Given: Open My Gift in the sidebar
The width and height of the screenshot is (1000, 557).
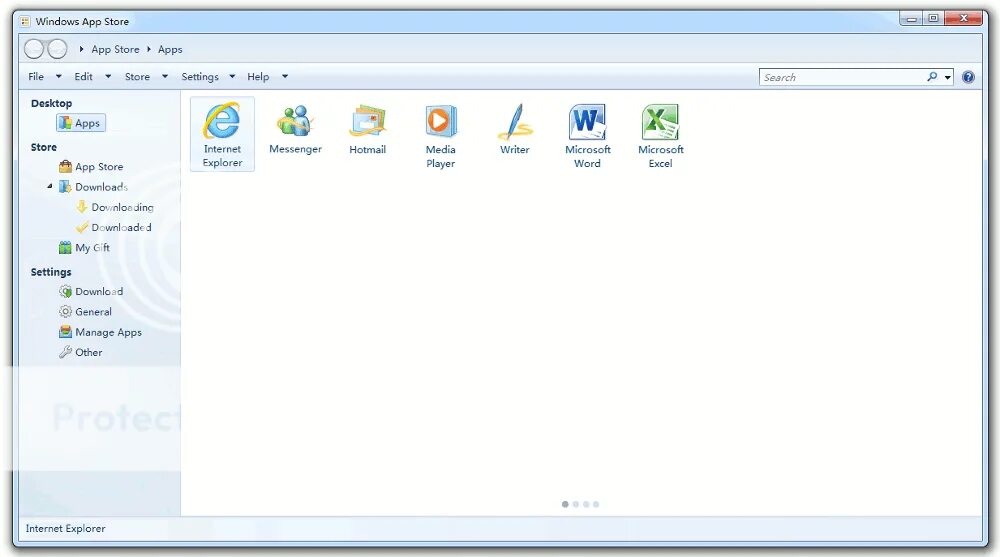Looking at the screenshot, I should (84, 248).
